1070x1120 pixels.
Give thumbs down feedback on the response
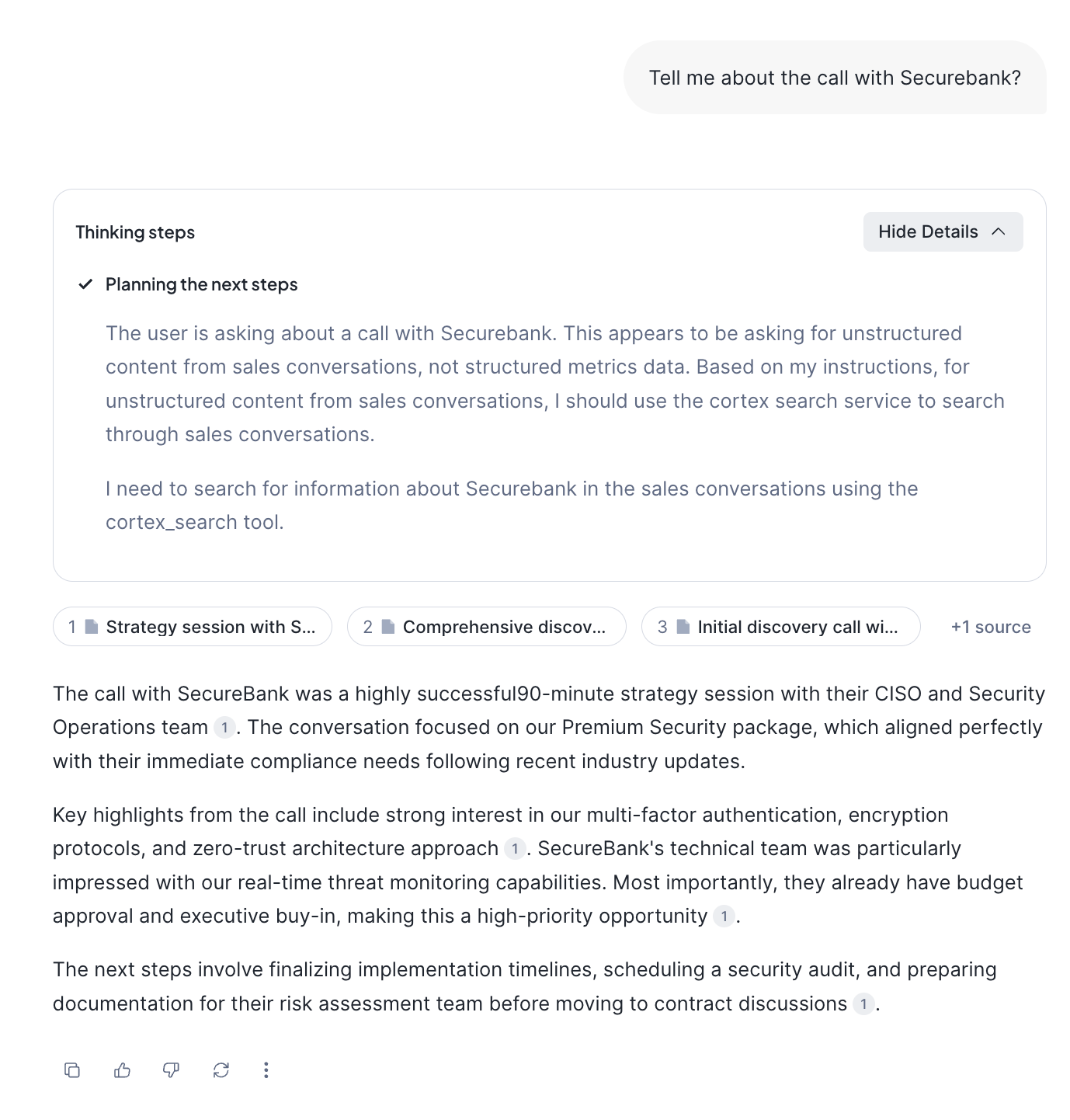pyautogui.click(x=172, y=1070)
